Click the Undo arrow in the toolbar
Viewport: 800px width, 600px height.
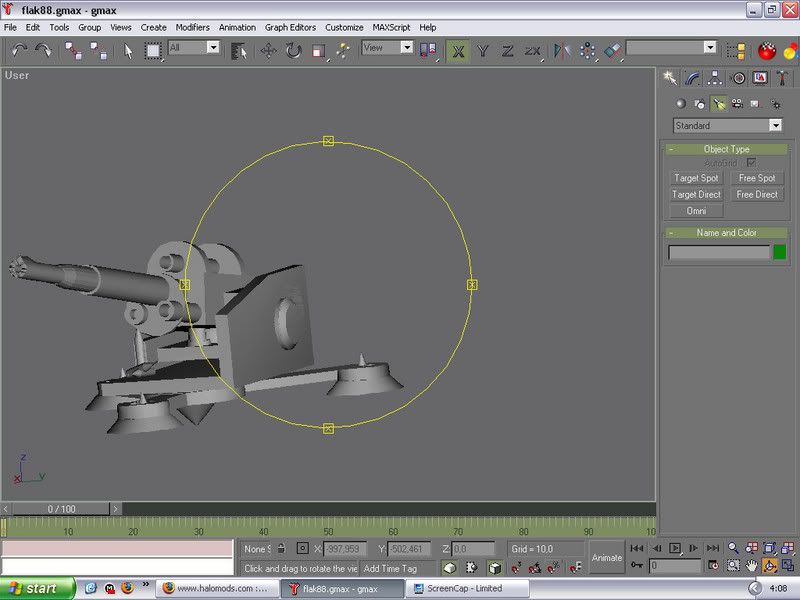[x=19, y=51]
